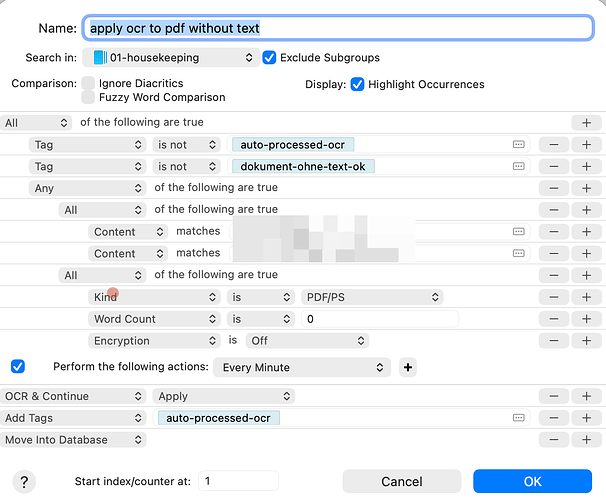Disable Highlight Occurrences
The image size is (606, 500).
357,84
